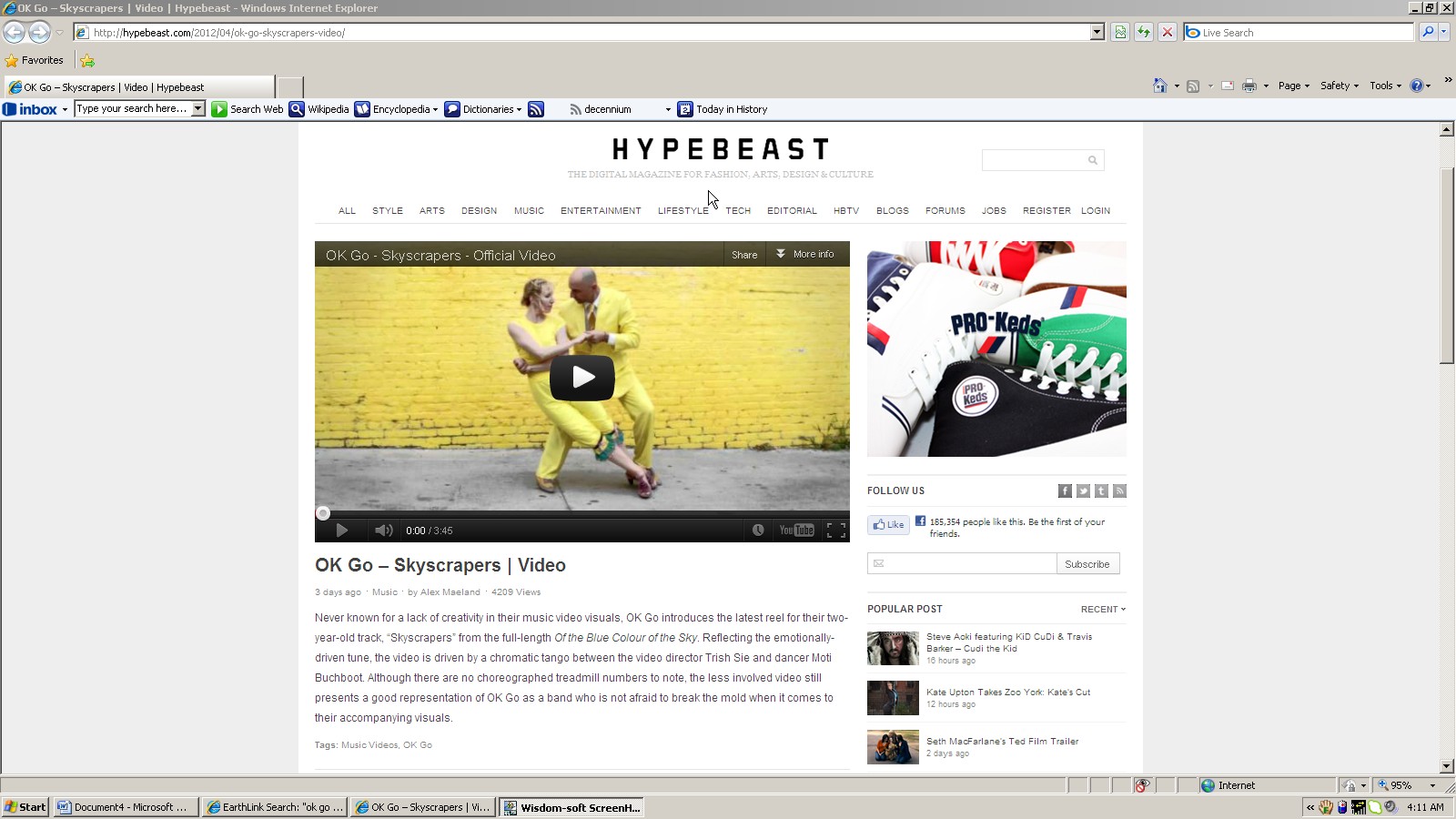The width and height of the screenshot is (1456, 819).
Task: Expand the RECENT dropdown in Popular Post
Action: pos(1103,610)
